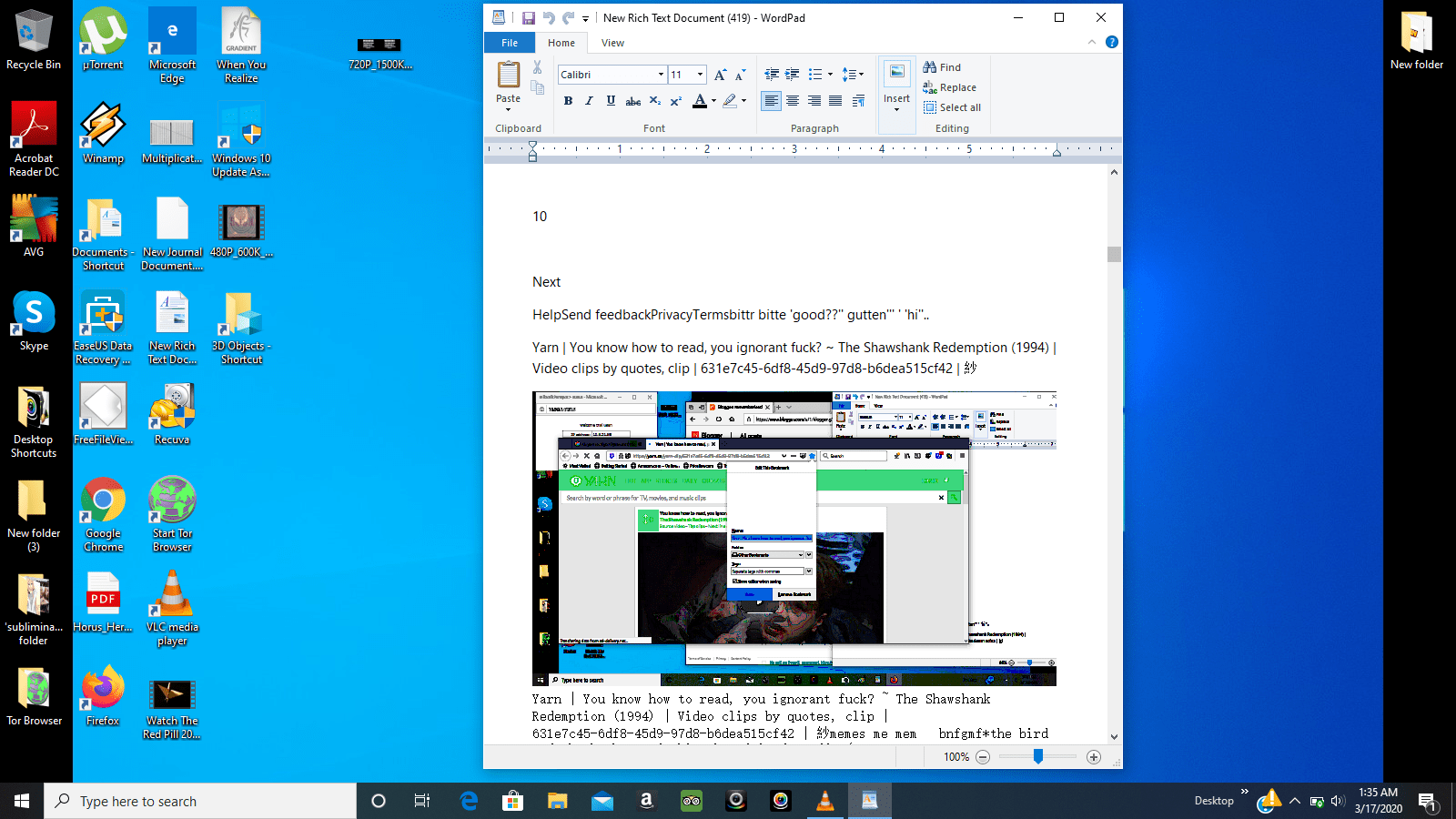Open the font size 11 dropdown
1456x819 pixels.
point(700,75)
